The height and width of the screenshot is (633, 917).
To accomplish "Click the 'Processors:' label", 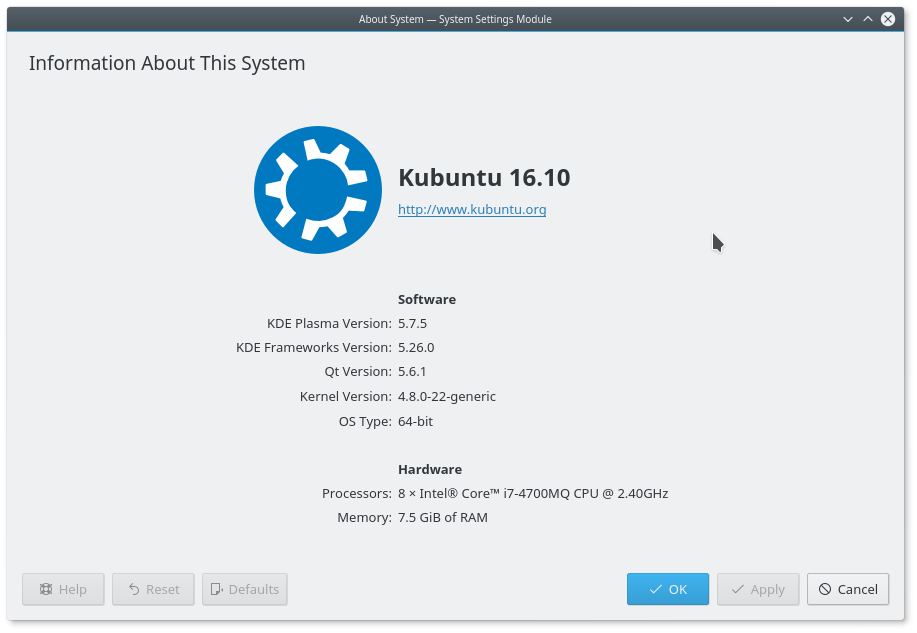I will coord(357,494).
